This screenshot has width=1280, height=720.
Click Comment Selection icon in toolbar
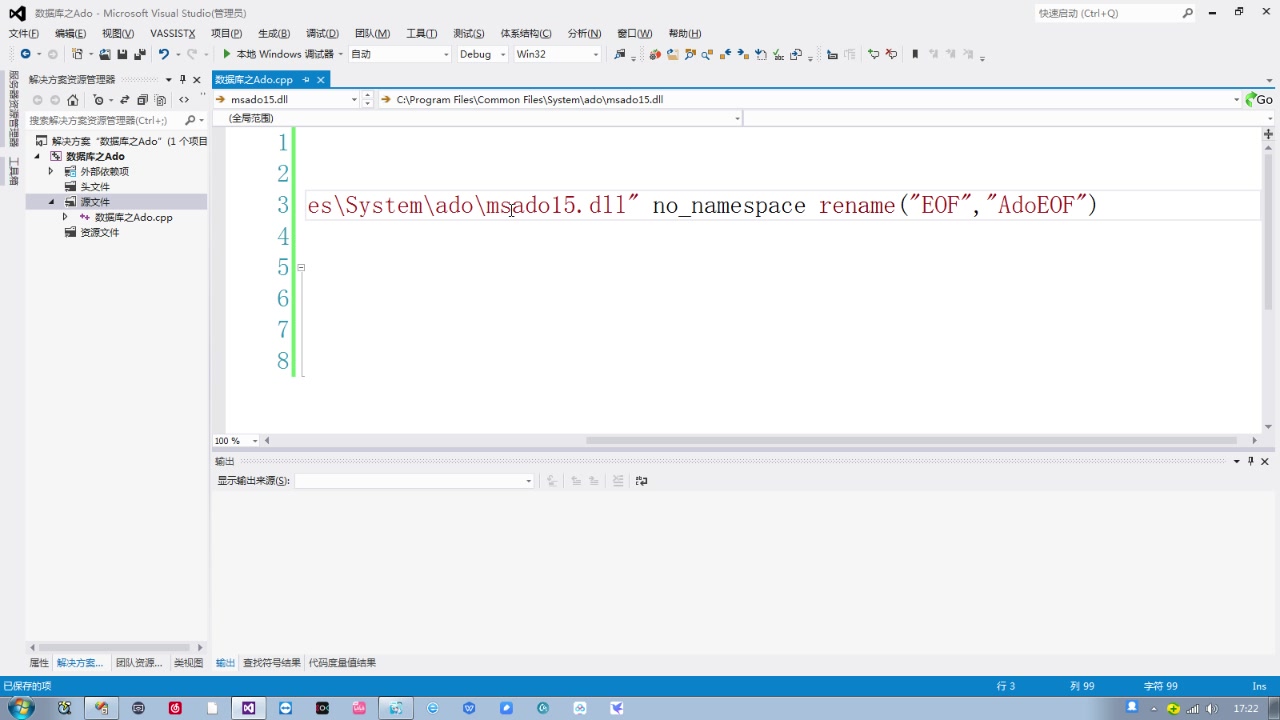(x=873, y=54)
